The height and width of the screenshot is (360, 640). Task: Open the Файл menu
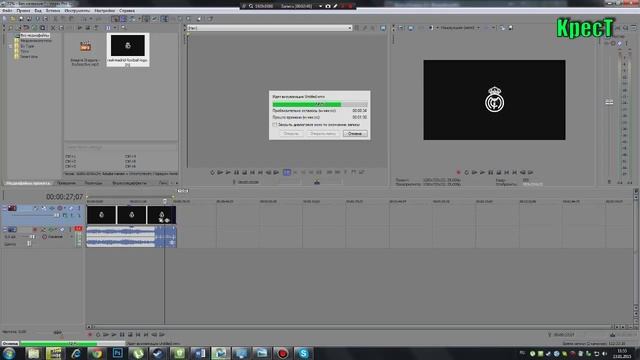[x=7, y=11]
